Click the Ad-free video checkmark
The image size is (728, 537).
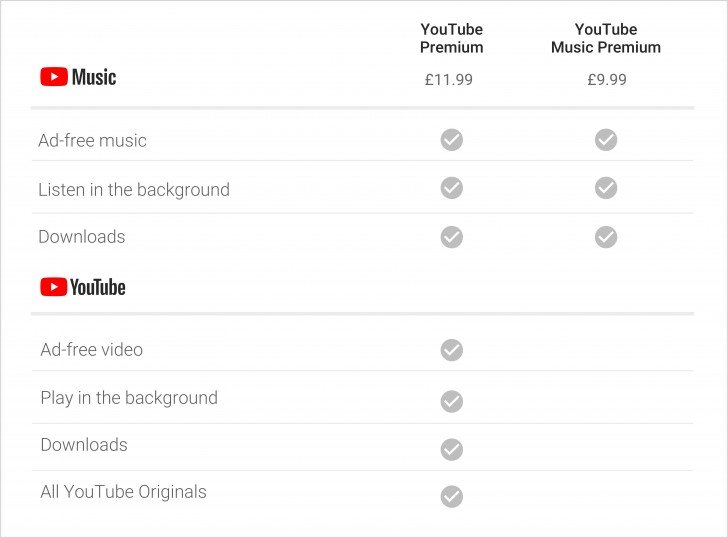pos(452,350)
